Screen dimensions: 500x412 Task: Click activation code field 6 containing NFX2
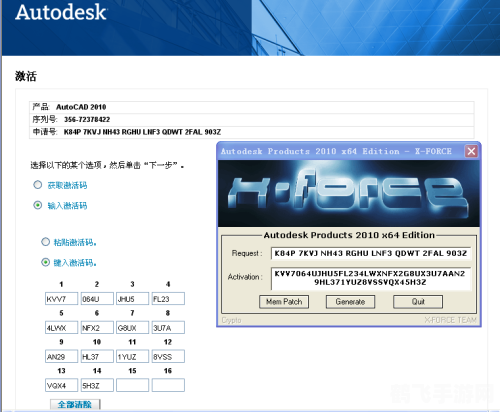(97, 327)
